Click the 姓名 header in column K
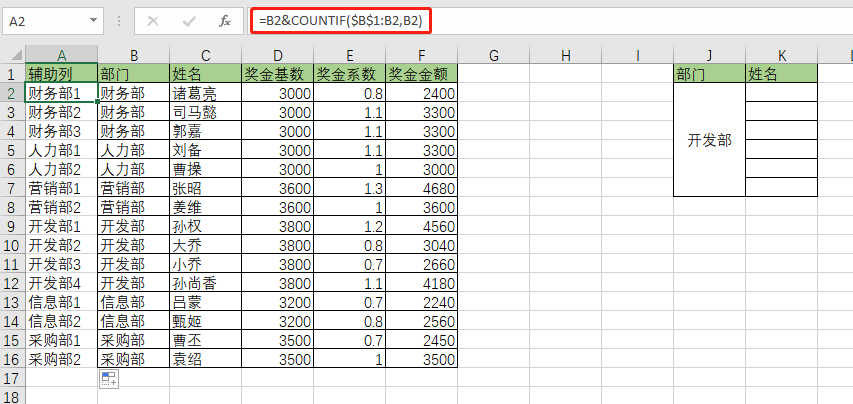 point(781,73)
